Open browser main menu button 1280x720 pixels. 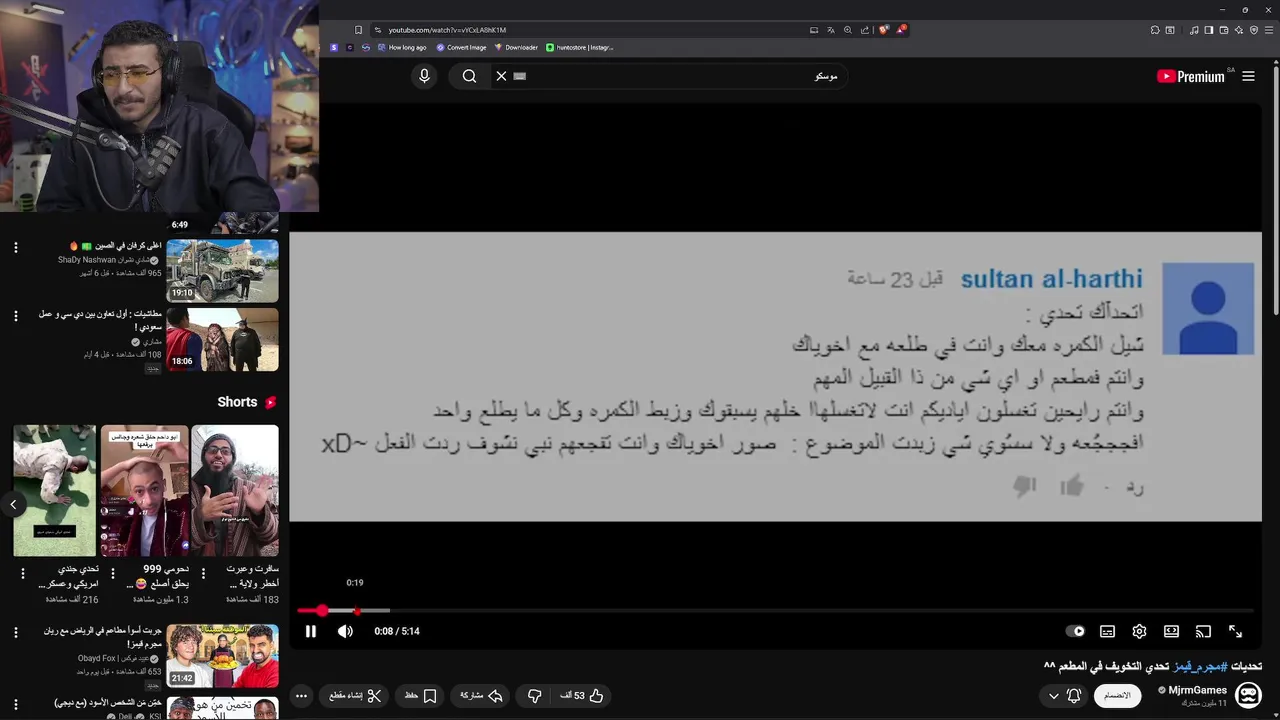pos(1268,30)
